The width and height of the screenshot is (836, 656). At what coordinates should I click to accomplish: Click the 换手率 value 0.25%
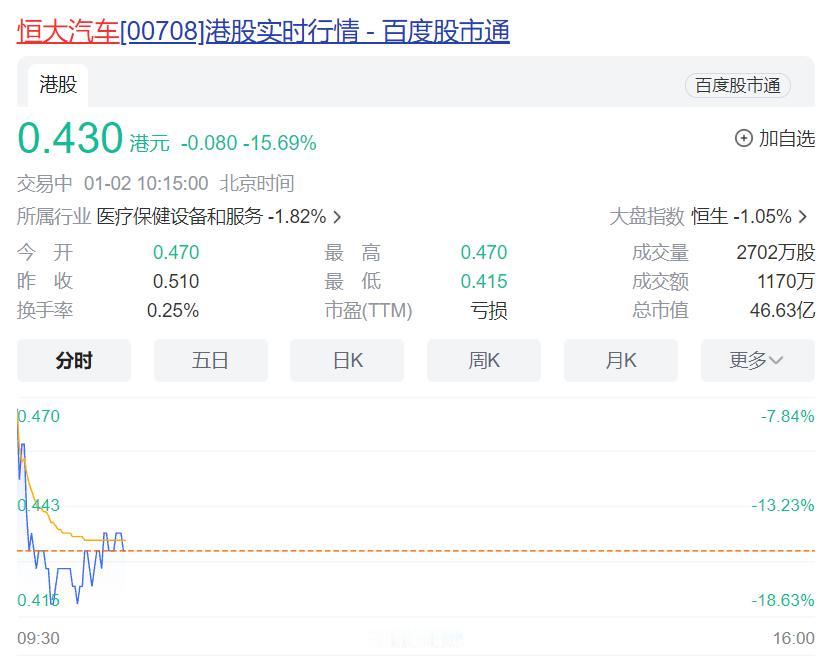point(173,310)
